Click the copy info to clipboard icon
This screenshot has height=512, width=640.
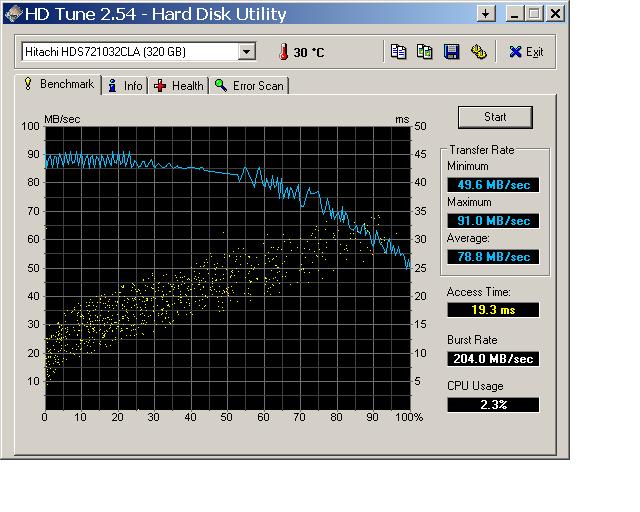pyautogui.click(x=399, y=52)
